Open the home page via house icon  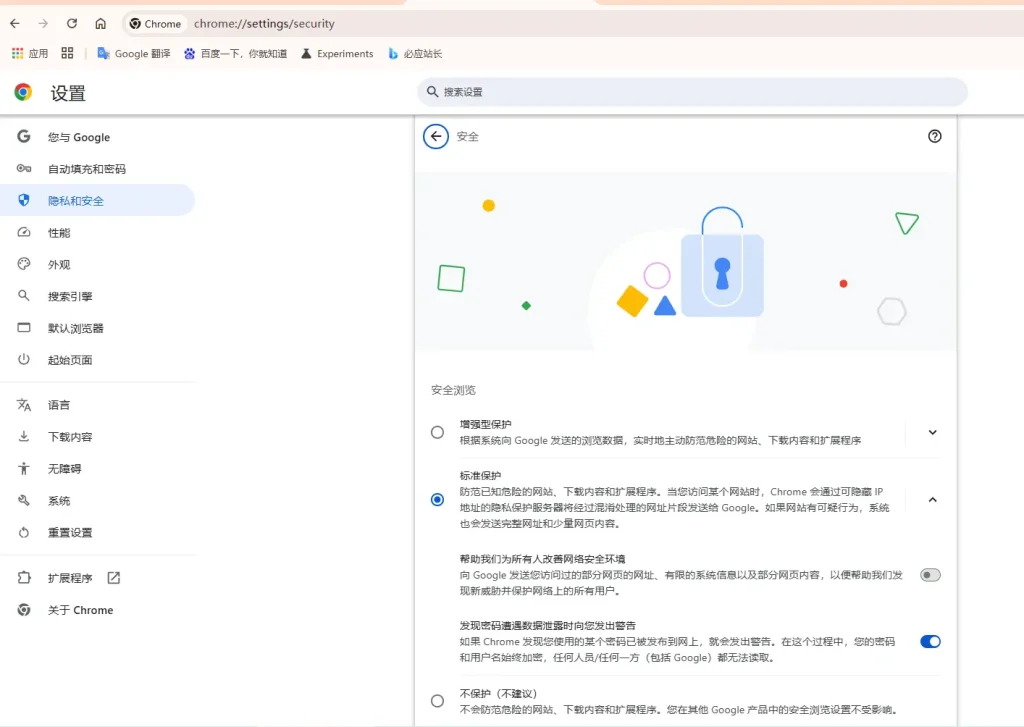101,24
